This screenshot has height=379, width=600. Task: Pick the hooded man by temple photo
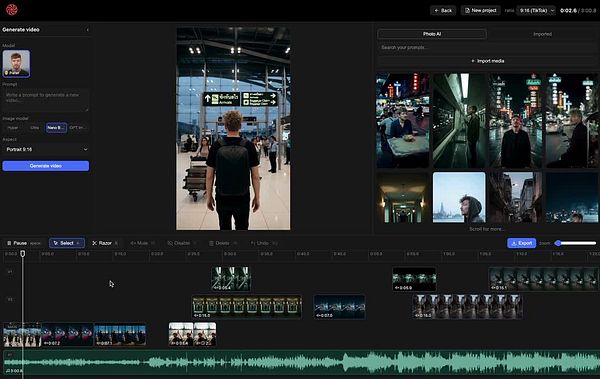click(459, 197)
